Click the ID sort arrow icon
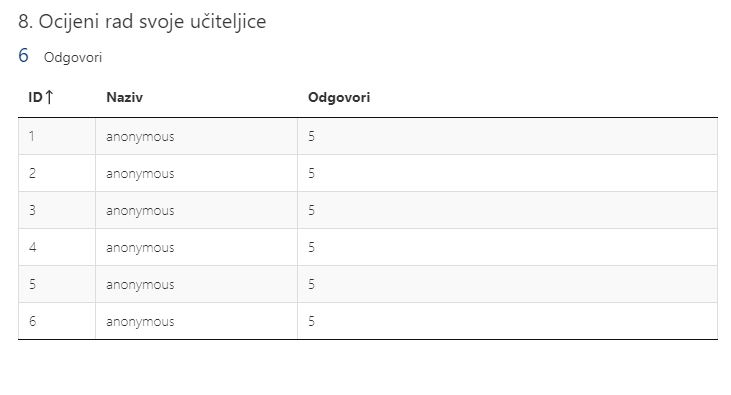This screenshot has height=395, width=731. click(x=49, y=97)
